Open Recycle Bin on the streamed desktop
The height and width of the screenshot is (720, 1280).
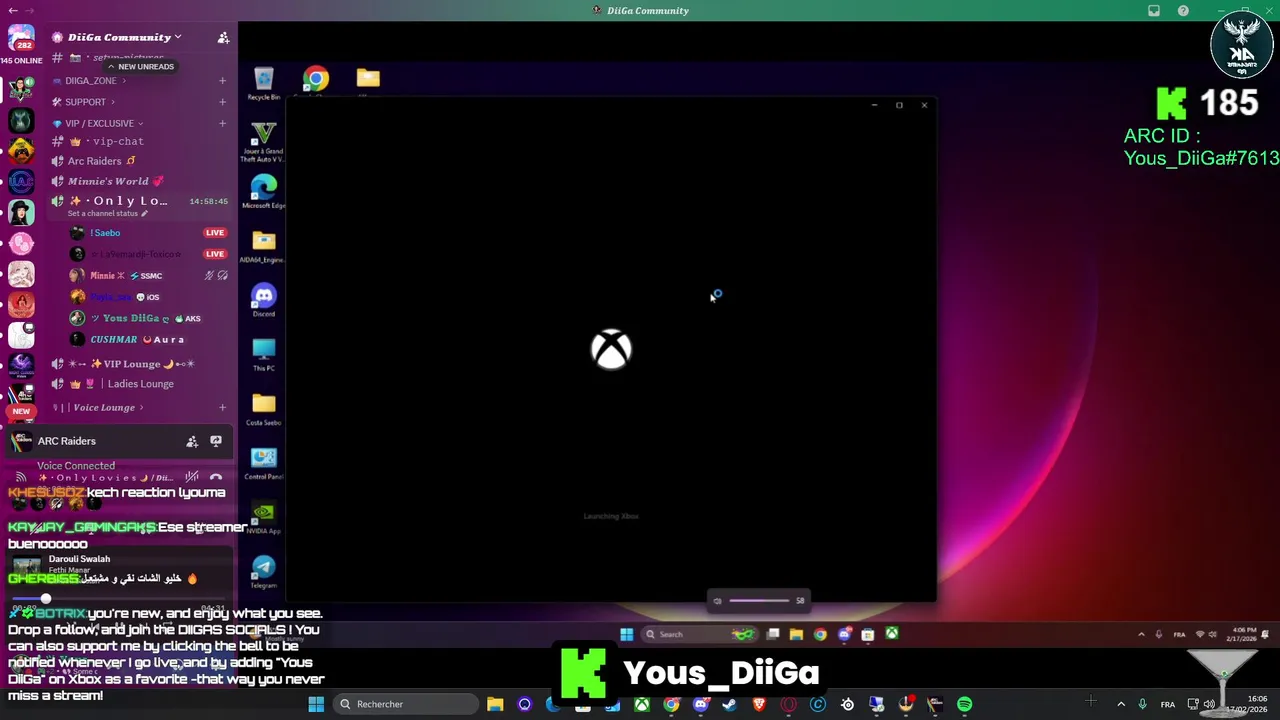[263, 84]
